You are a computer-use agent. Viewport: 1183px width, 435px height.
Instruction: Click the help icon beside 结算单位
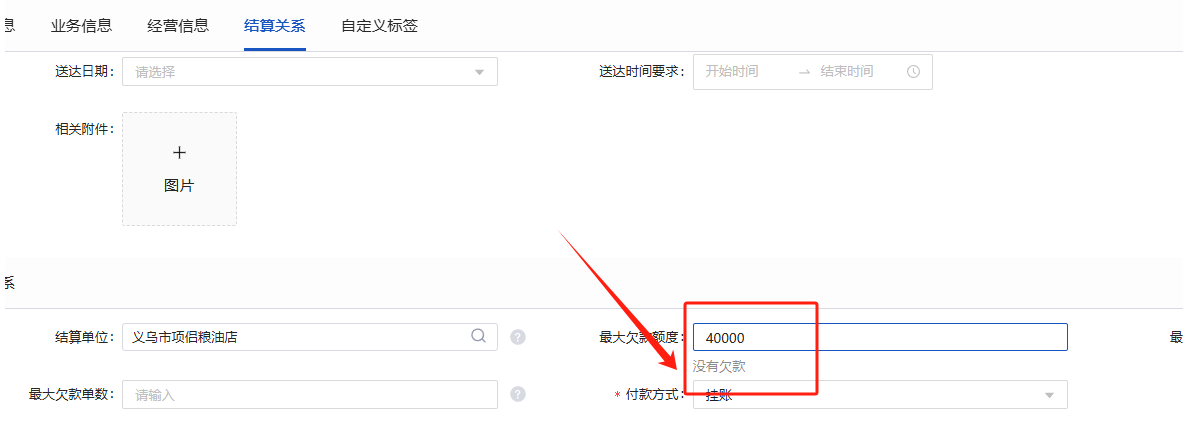coord(518,337)
